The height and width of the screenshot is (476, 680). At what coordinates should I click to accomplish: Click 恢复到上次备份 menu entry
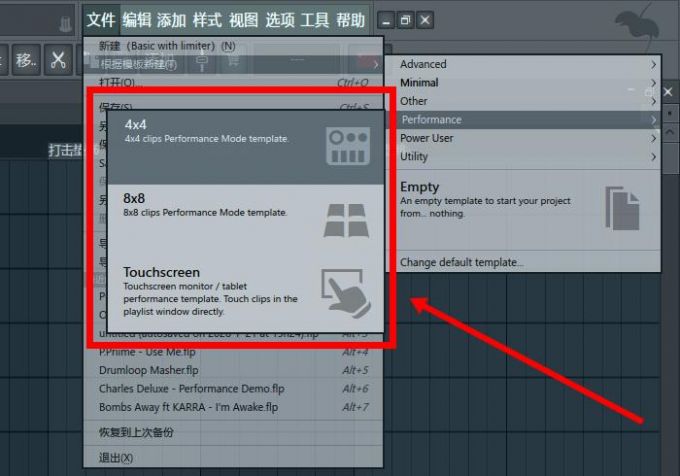[x=233, y=432]
